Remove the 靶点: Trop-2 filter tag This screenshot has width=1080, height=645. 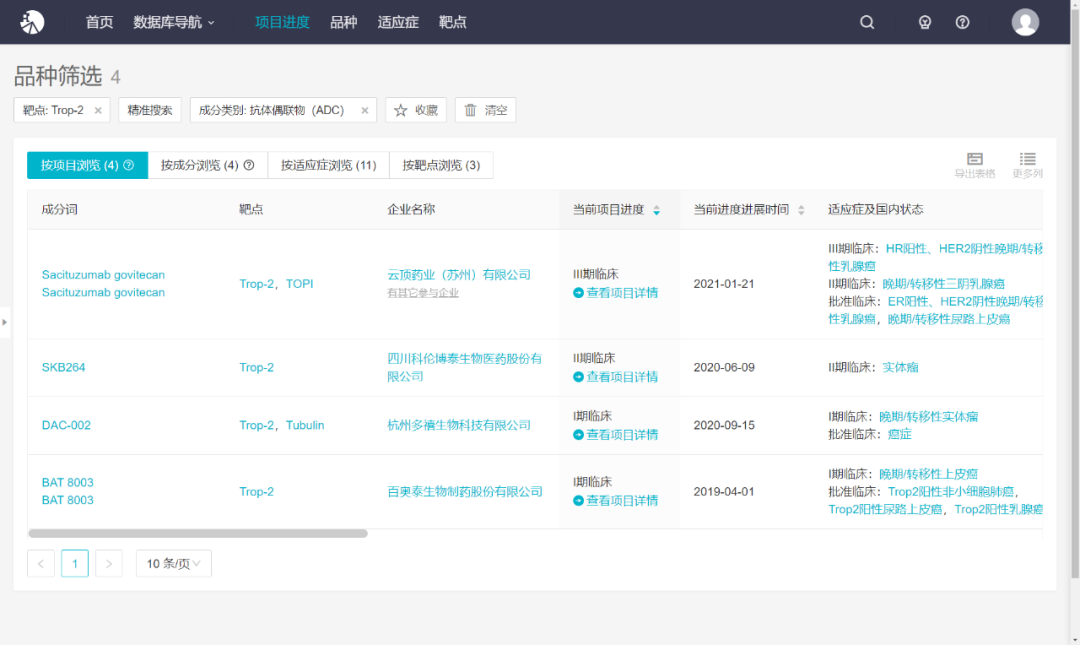click(98, 110)
